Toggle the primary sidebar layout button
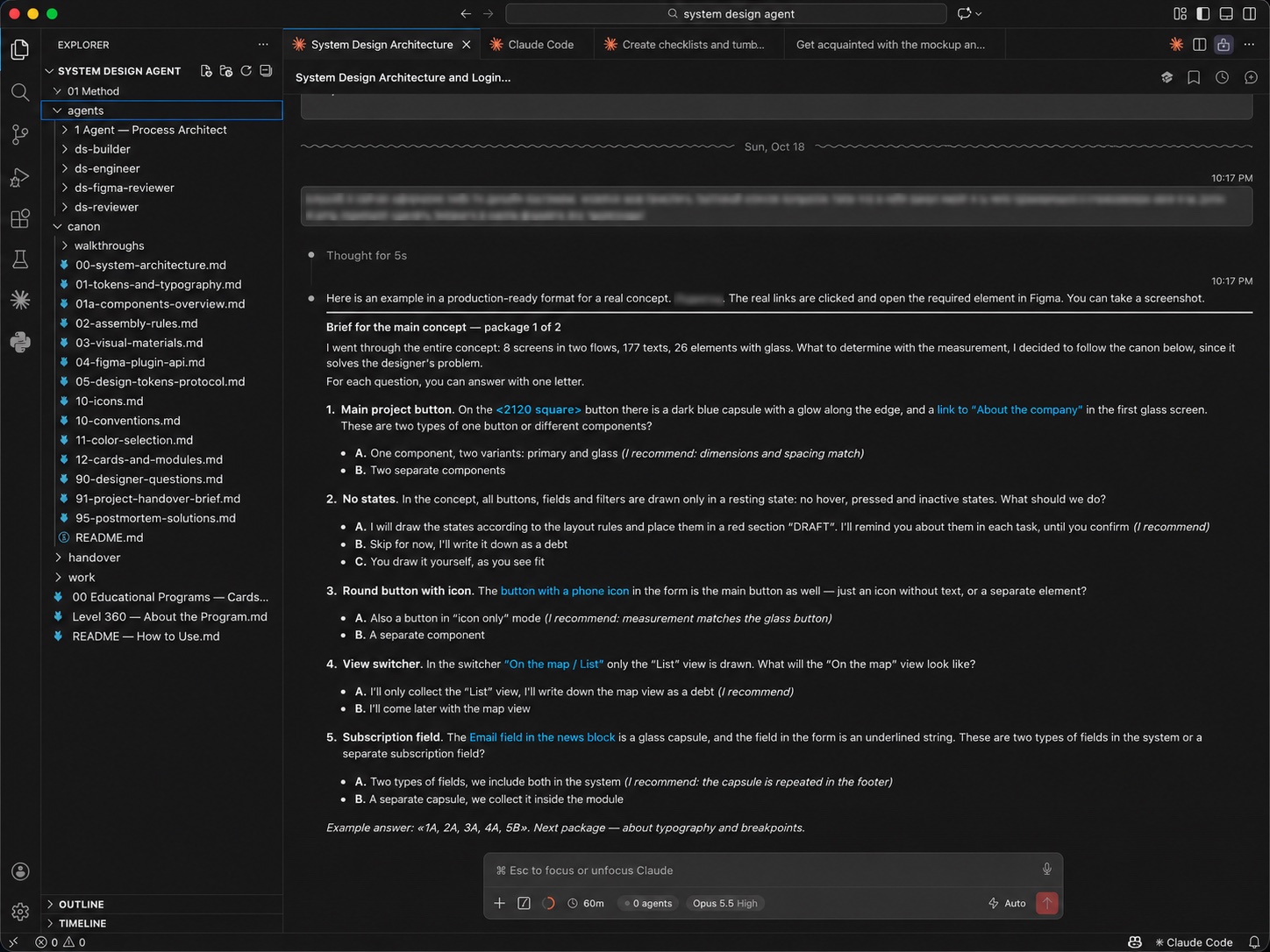Viewport: 1270px width, 952px height. [x=1203, y=14]
